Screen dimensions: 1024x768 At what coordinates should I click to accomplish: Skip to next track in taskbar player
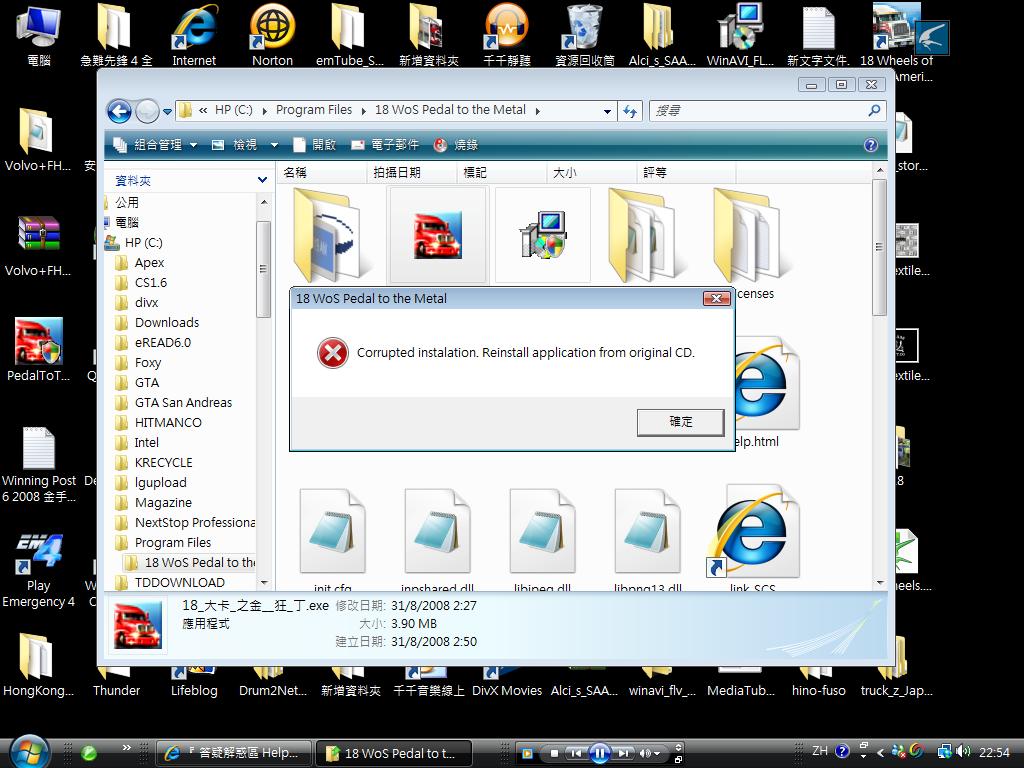624,753
